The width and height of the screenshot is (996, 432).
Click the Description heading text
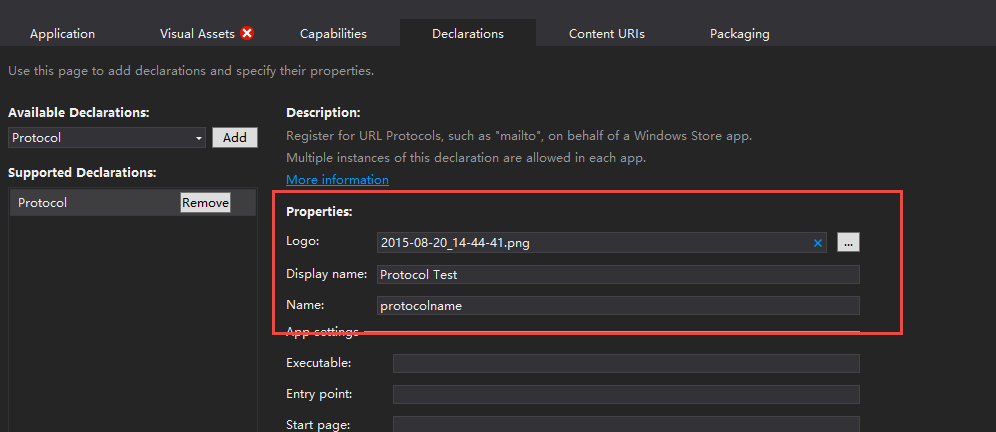[323, 113]
